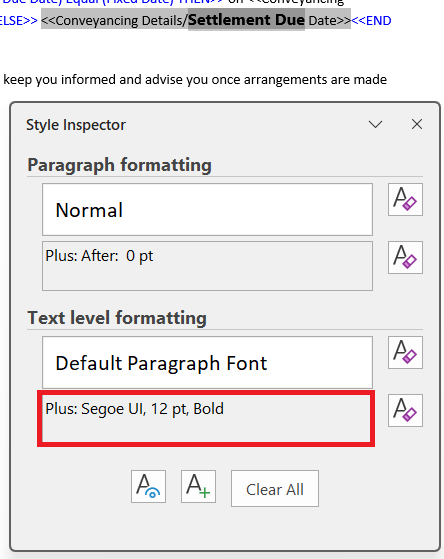Image resolution: width=444 pixels, height=559 pixels.
Task: Clear character formatting beside Segoe UI box
Action: [x=405, y=410]
